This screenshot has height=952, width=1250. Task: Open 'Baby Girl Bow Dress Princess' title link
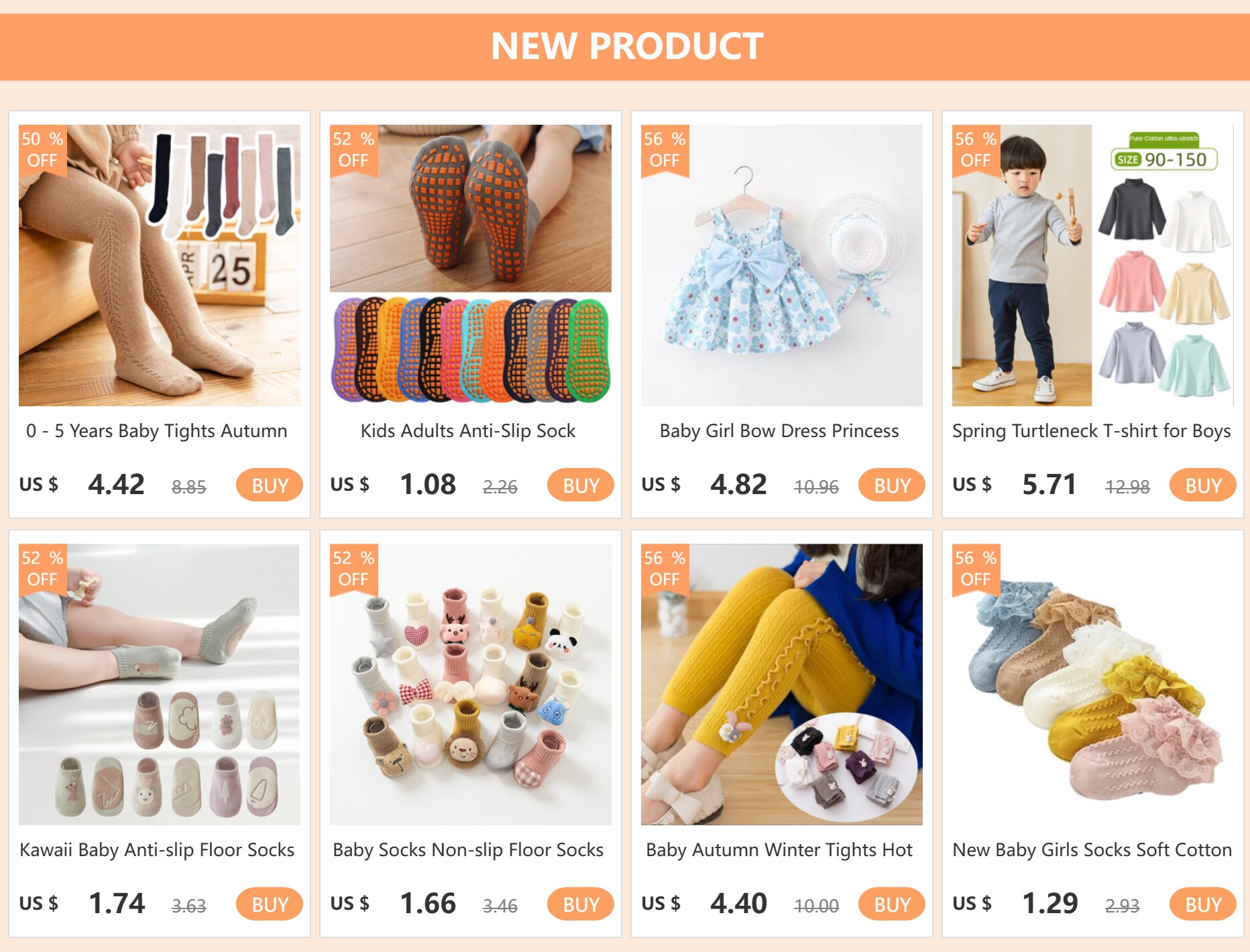pyautogui.click(x=779, y=431)
